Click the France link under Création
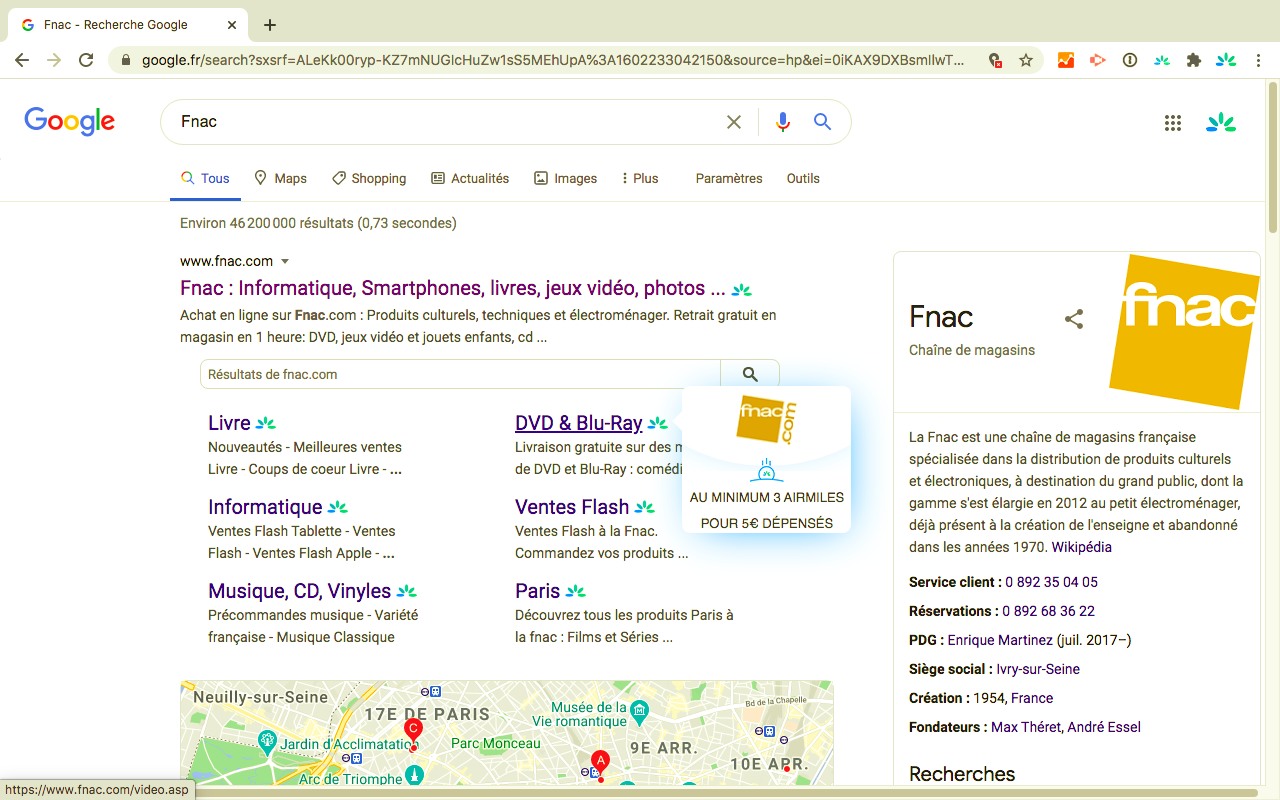This screenshot has height=800, width=1280. tap(1032, 698)
